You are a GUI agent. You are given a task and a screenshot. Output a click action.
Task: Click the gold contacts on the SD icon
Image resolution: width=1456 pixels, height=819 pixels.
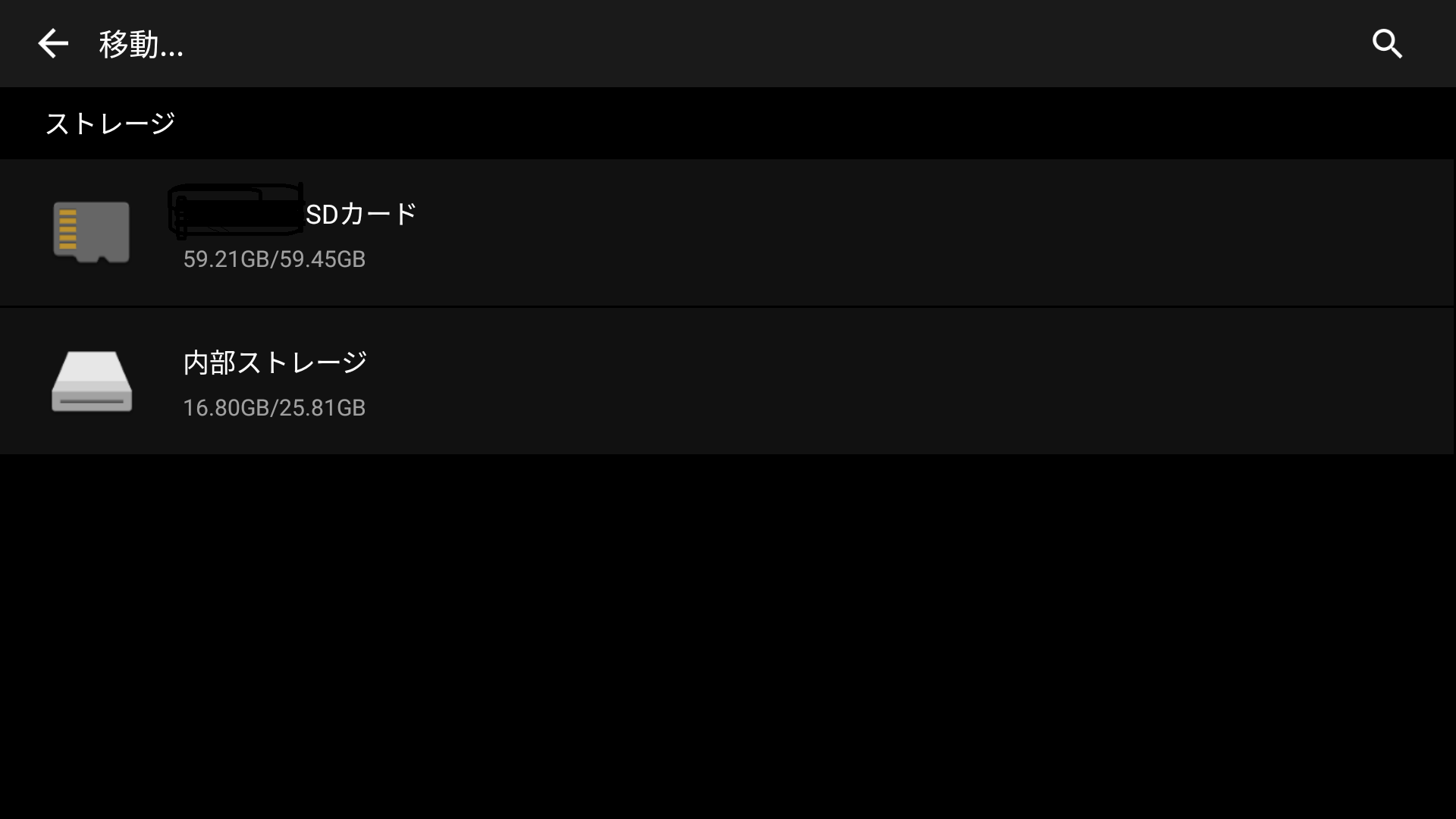coord(67,229)
